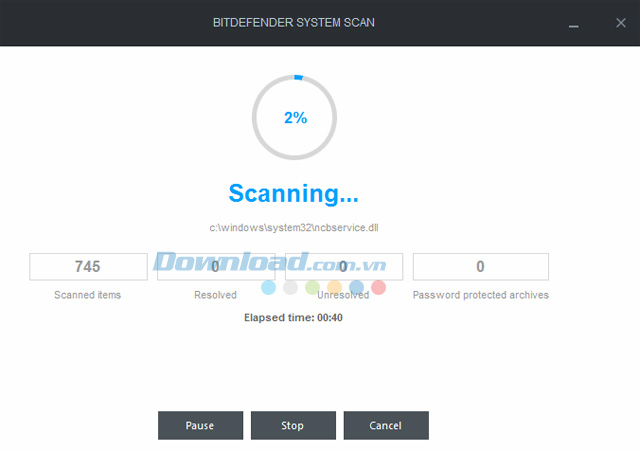This screenshot has width=640, height=452.
Task: Stop the Bitdefender scan
Action: click(293, 425)
